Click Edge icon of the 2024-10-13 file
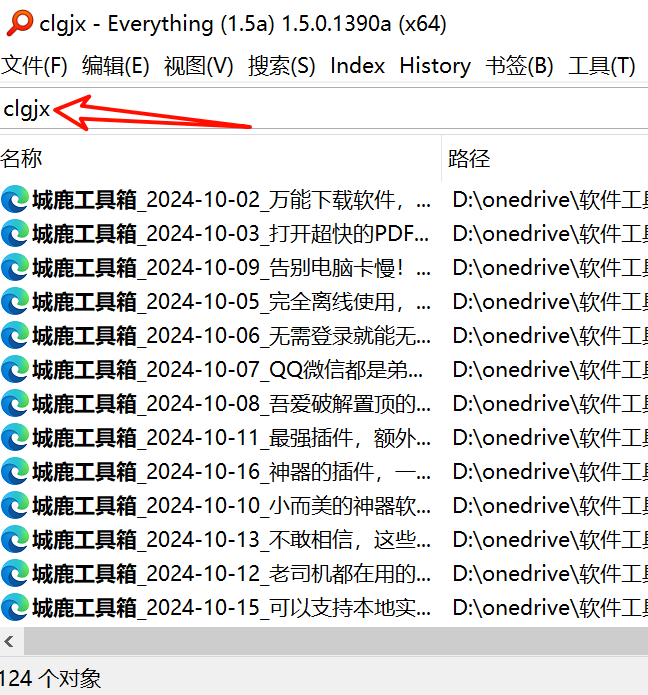Image resolution: width=648 pixels, height=695 pixels. [16, 540]
